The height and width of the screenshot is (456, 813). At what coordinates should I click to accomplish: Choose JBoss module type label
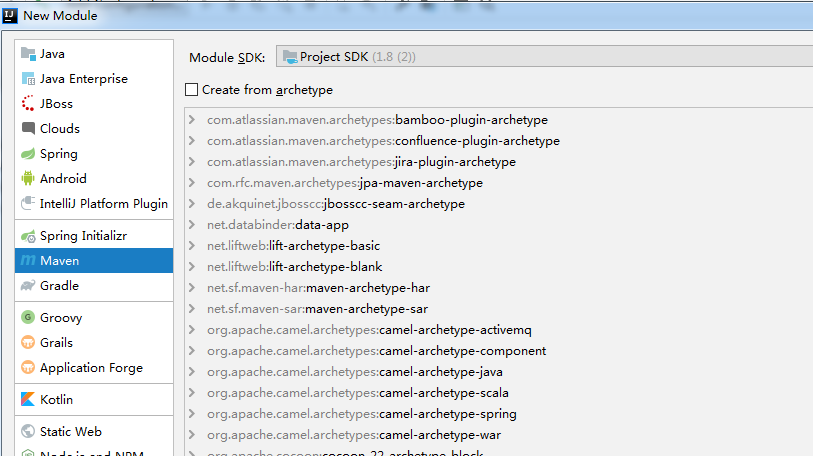pyautogui.click(x=57, y=104)
